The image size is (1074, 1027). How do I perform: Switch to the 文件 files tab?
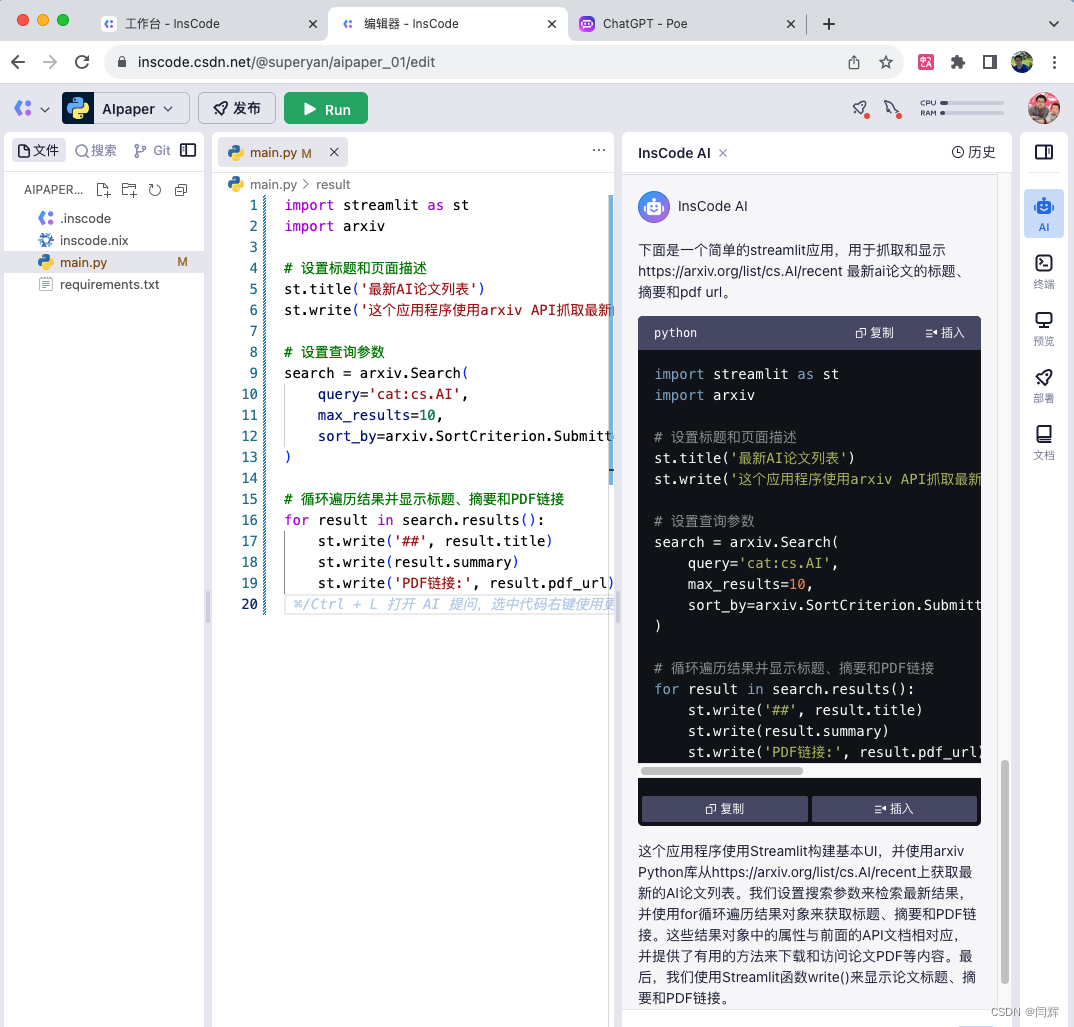pos(38,150)
